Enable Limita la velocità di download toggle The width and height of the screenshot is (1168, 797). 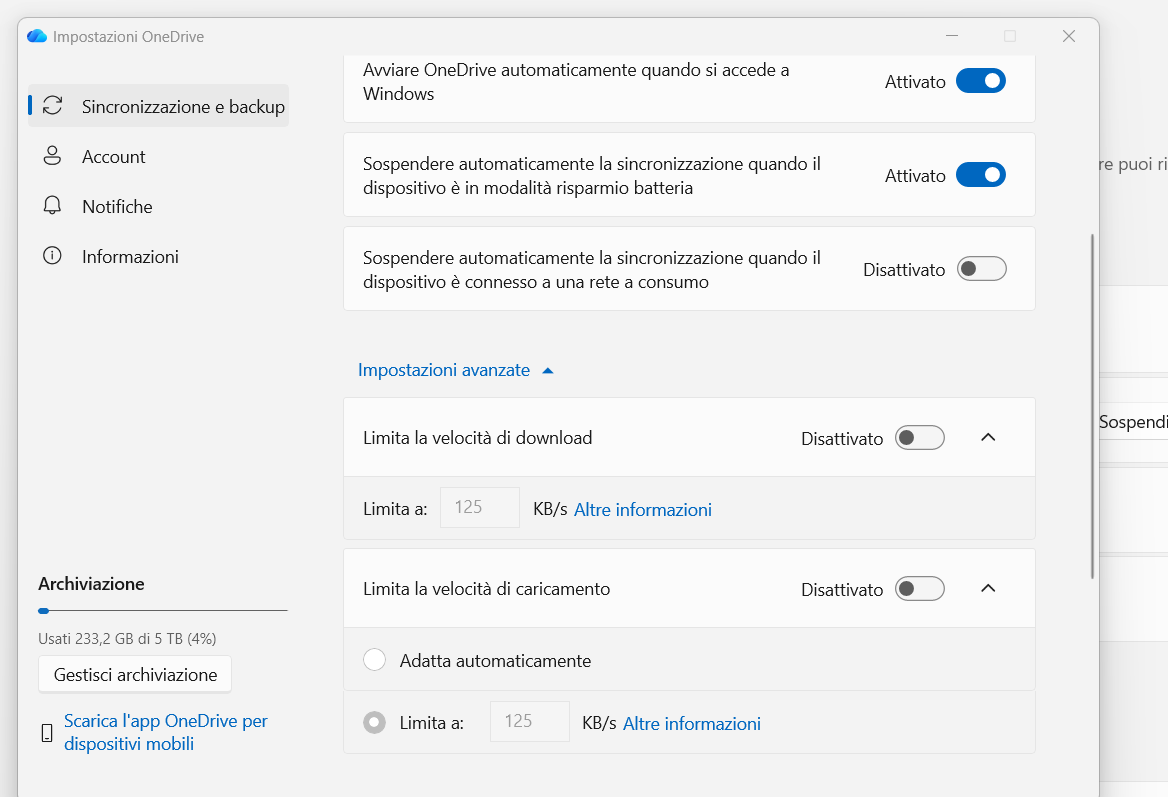click(x=920, y=438)
